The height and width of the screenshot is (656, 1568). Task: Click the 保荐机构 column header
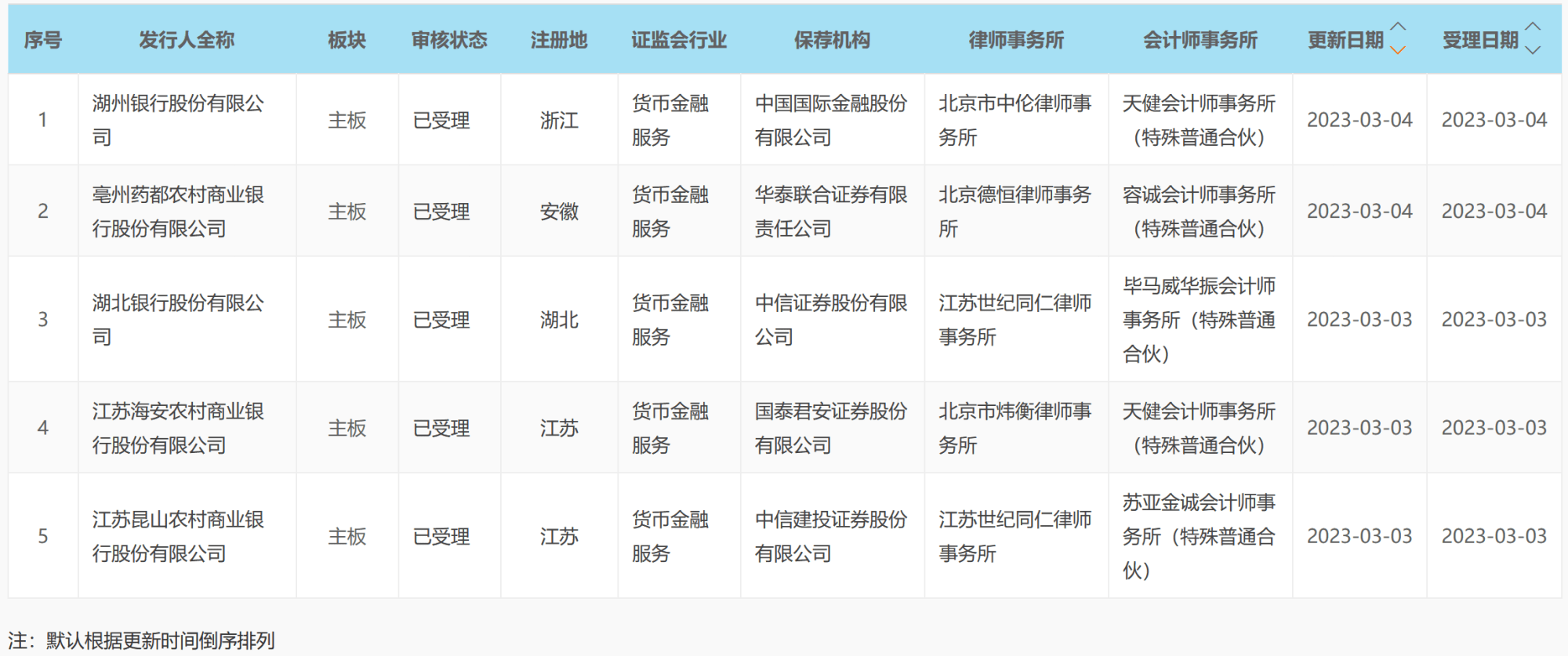click(x=832, y=40)
